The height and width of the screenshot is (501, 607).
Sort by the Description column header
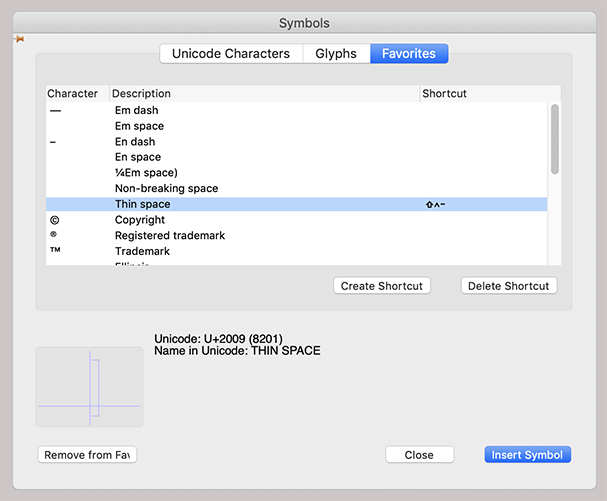click(264, 94)
